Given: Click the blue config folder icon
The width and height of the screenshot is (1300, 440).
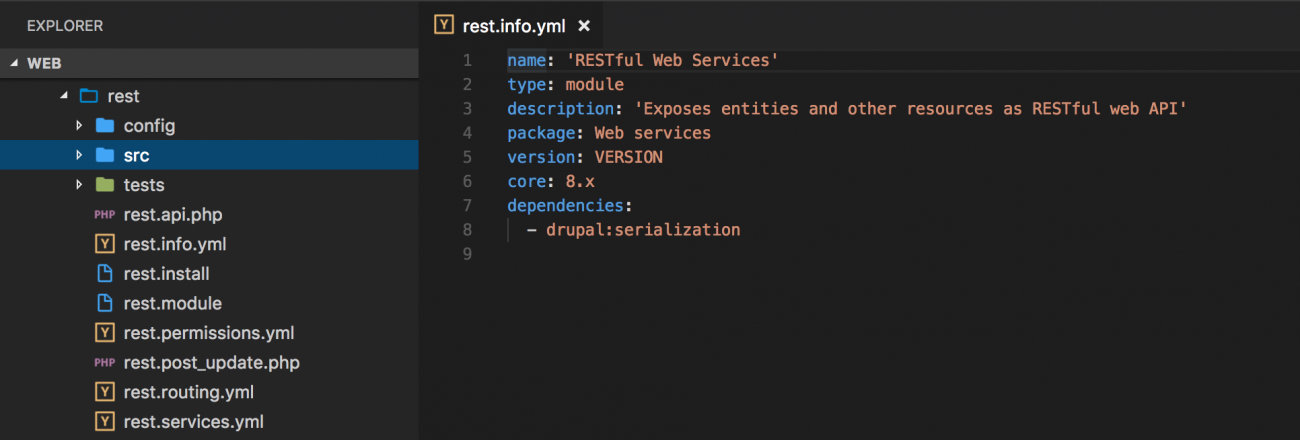Looking at the screenshot, I should (104, 126).
